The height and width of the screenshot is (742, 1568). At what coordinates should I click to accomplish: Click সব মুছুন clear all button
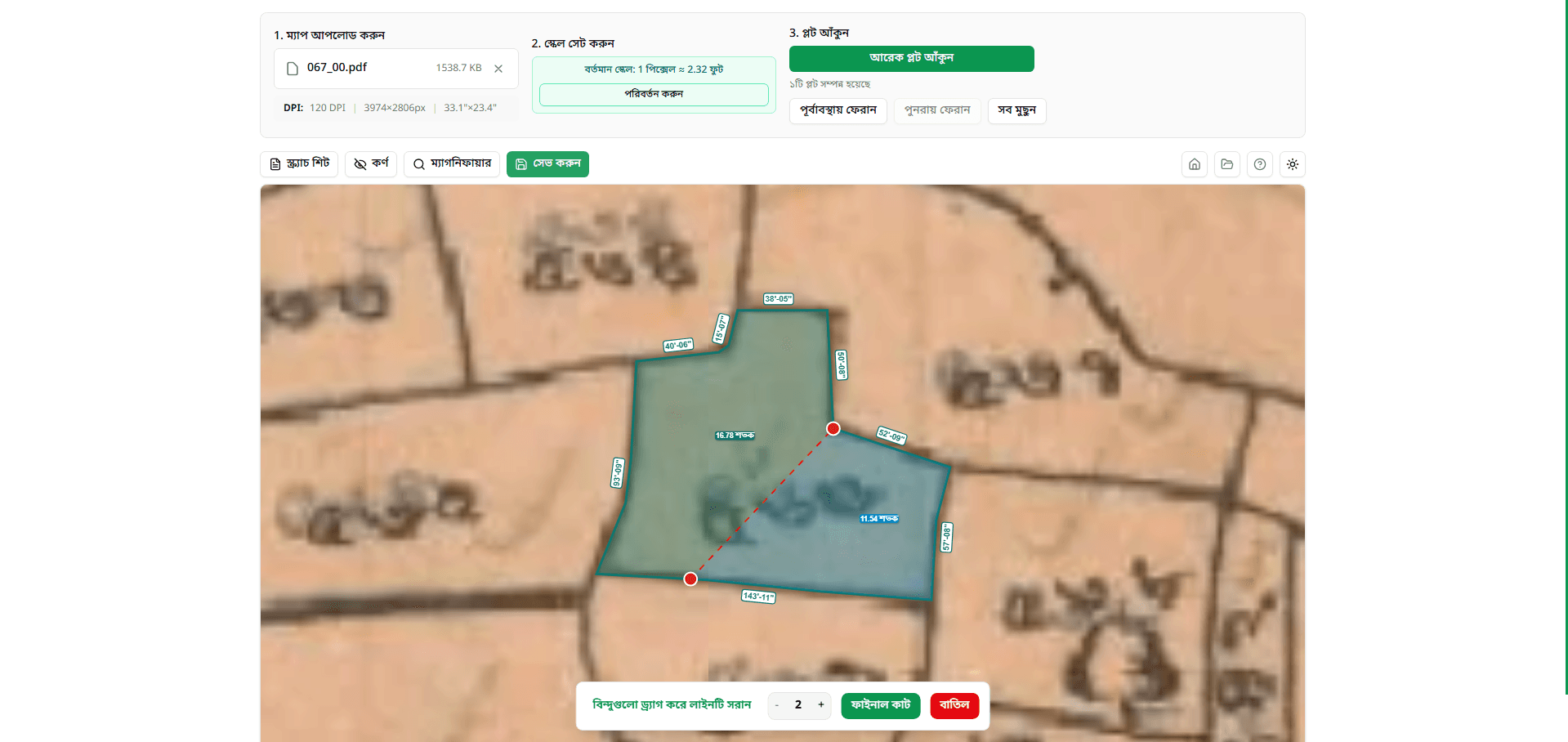1016,110
